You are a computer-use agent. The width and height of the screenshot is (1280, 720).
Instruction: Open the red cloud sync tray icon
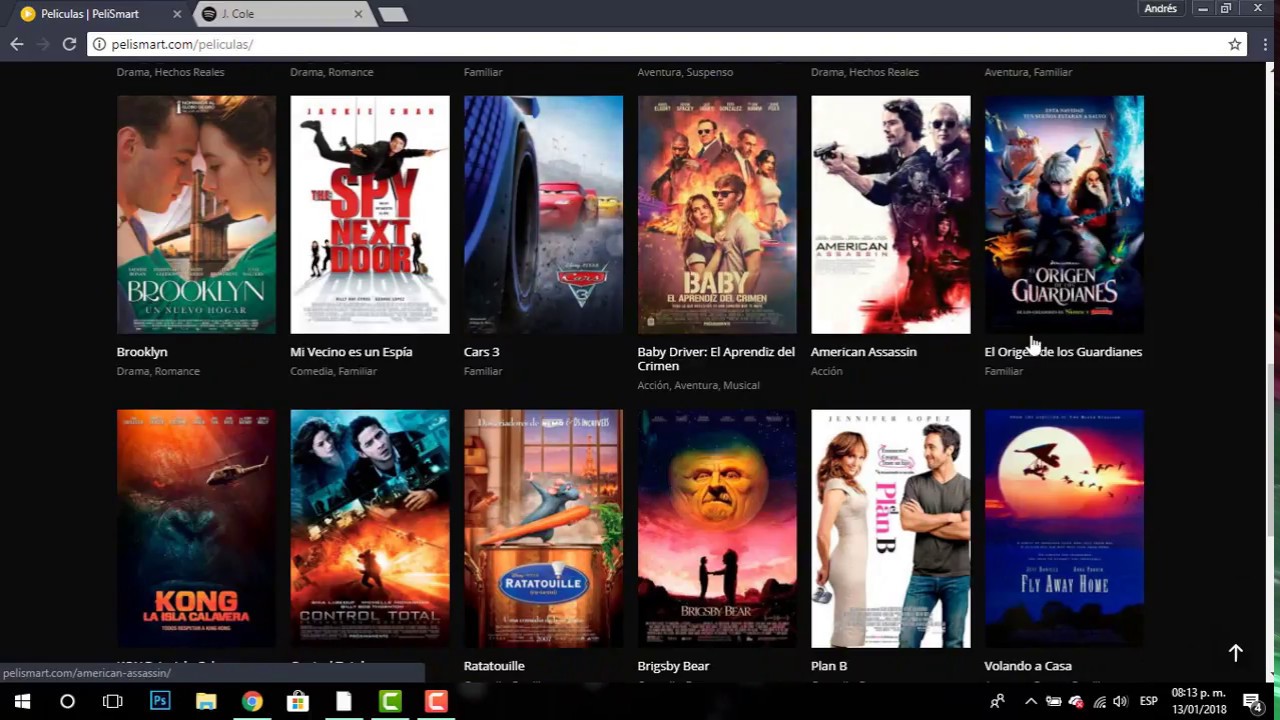[1076, 701]
